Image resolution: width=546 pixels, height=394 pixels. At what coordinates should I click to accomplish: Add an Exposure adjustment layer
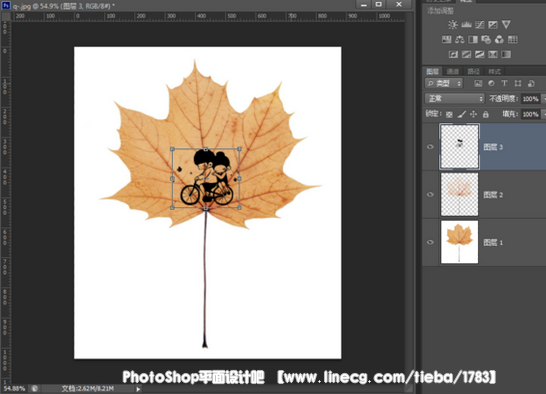click(x=493, y=24)
